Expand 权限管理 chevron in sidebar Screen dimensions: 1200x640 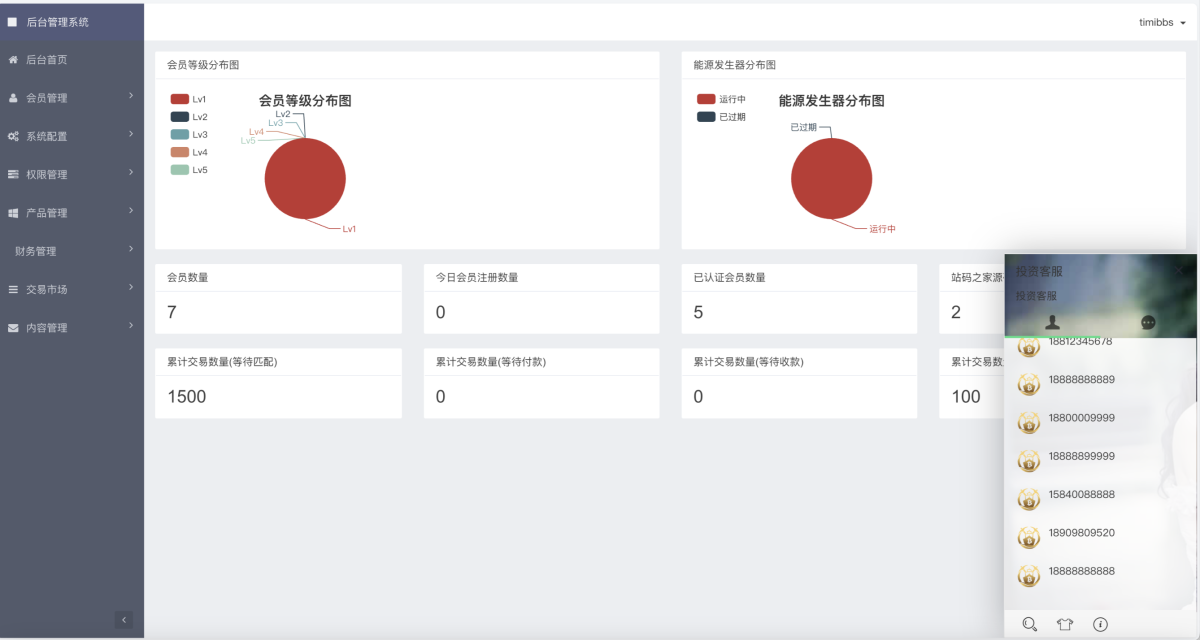tap(131, 172)
